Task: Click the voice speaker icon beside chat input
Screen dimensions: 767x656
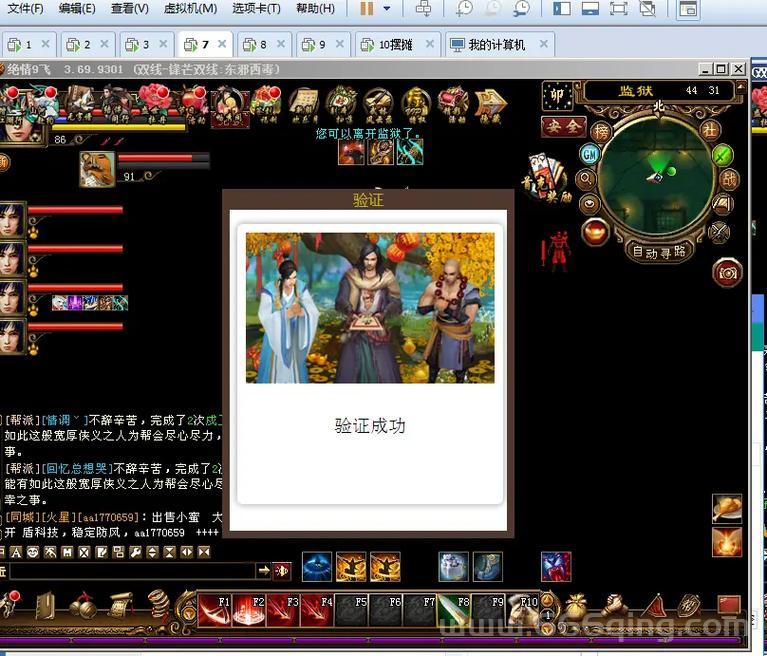Action: pyautogui.click(x=282, y=571)
